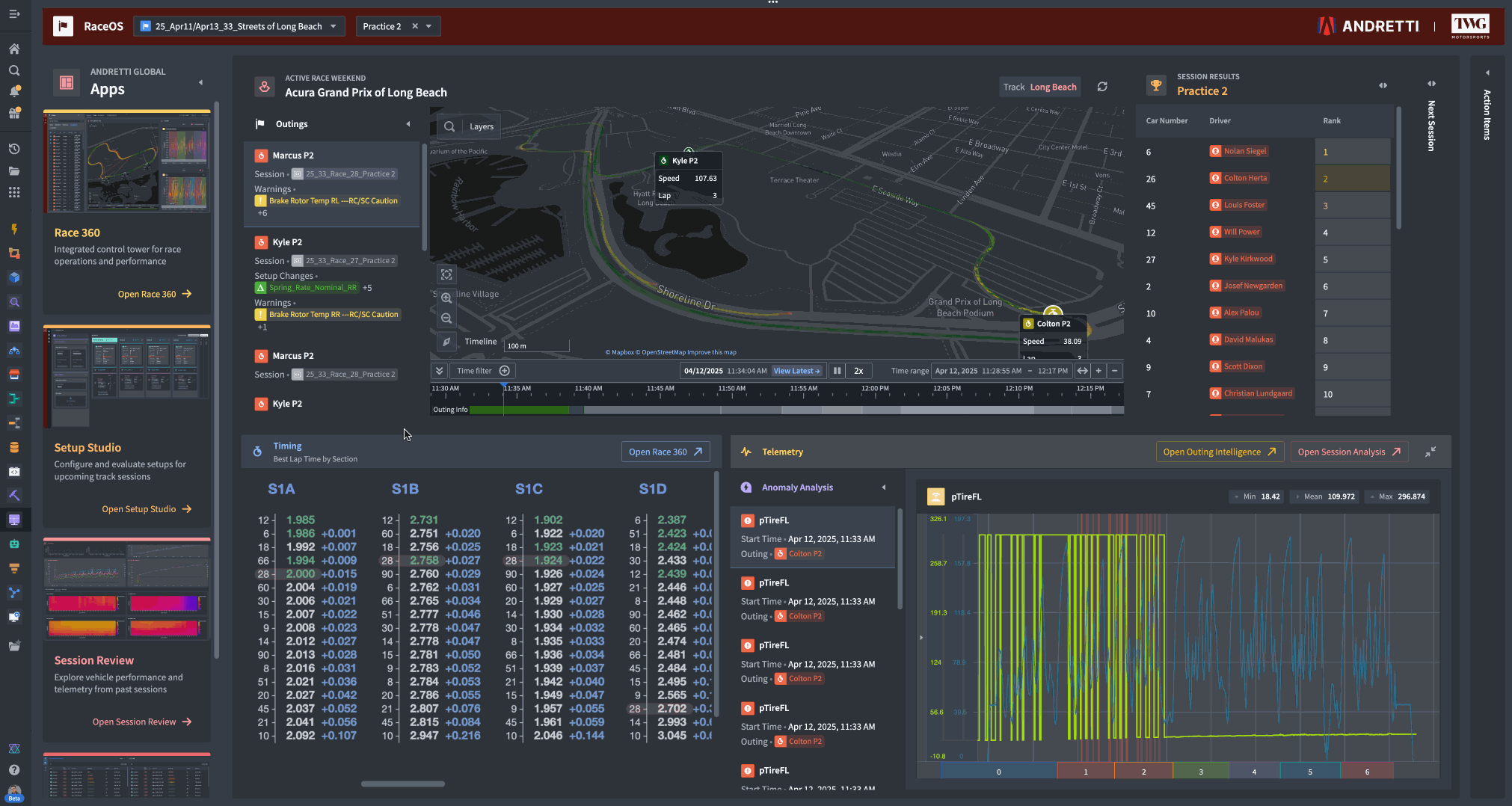
Task: Collapse the timeline with double chevron
Action: pyautogui.click(x=440, y=371)
